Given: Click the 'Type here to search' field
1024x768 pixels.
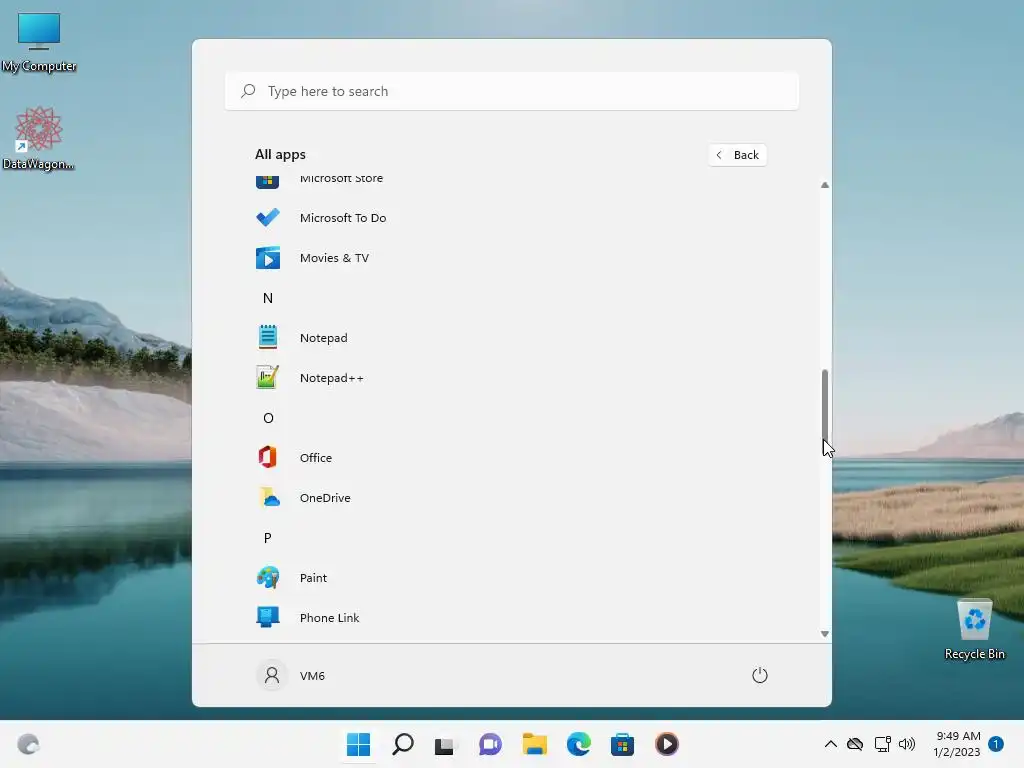Looking at the screenshot, I should [512, 91].
